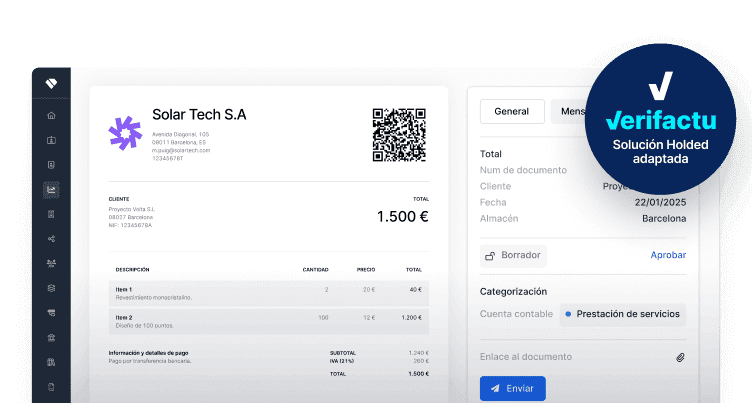
Task: Click the 40 € total of Item 1
Action: pyautogui.click(x=415, y=290)
